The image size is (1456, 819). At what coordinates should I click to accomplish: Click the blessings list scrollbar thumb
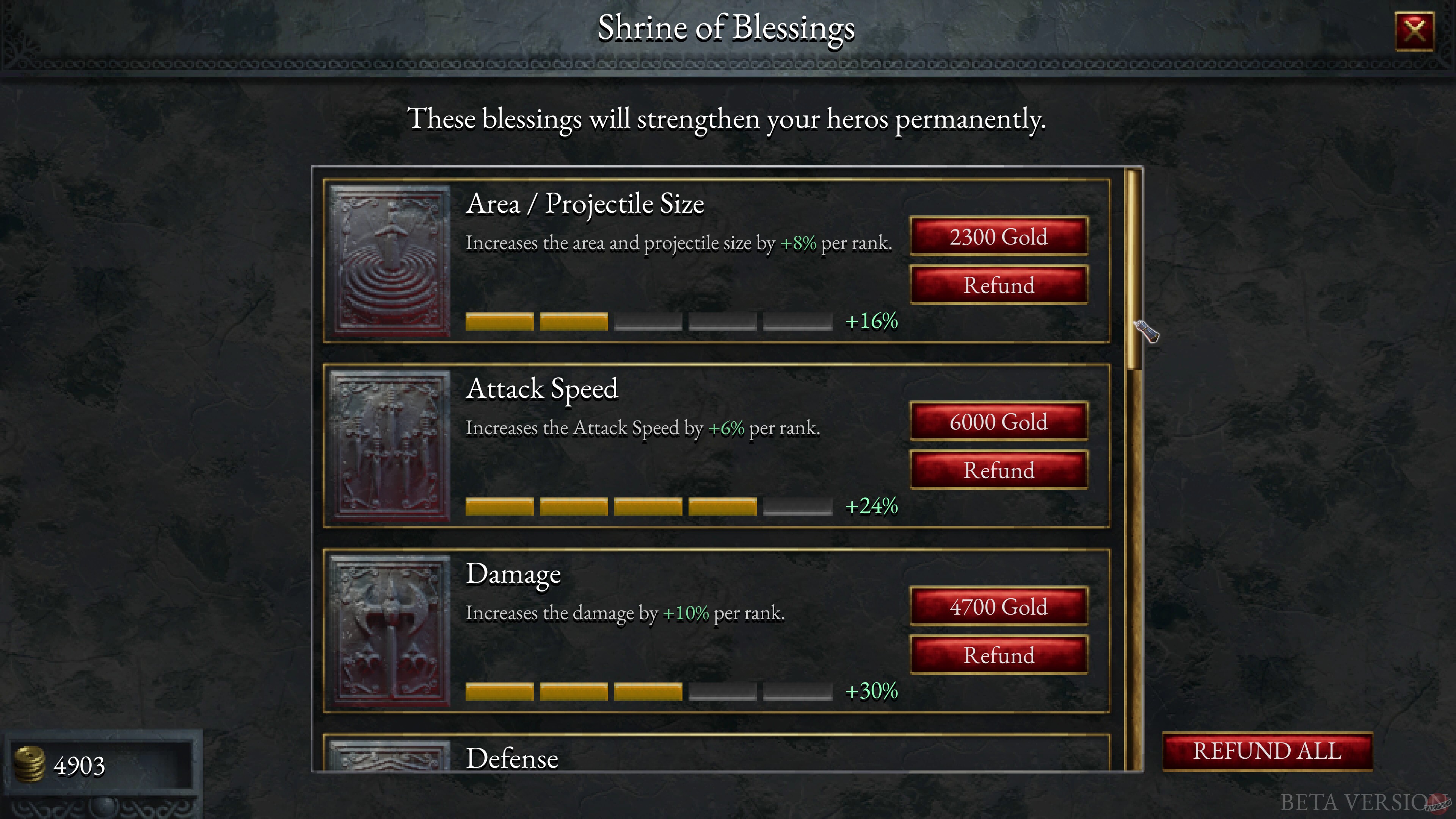[x=1132, y=268]
